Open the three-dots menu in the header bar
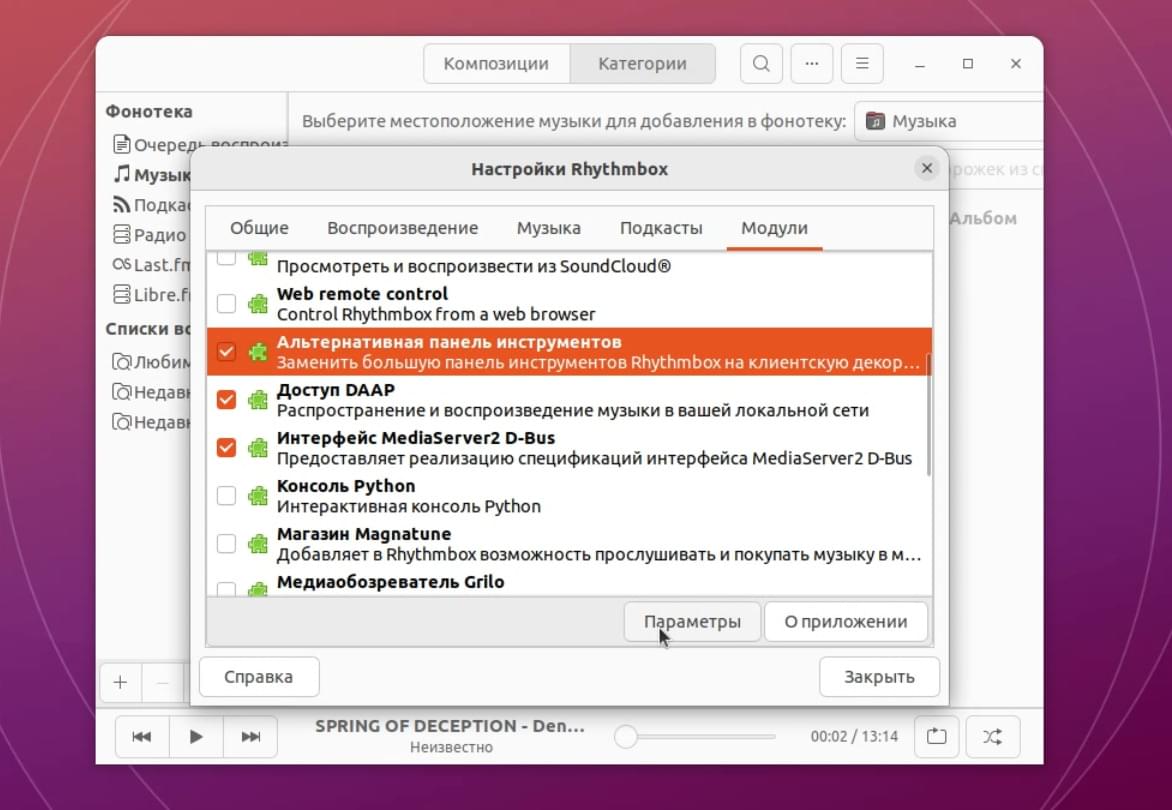Image resolution: width=1172 pixels, height=810 pixels. 812,64
